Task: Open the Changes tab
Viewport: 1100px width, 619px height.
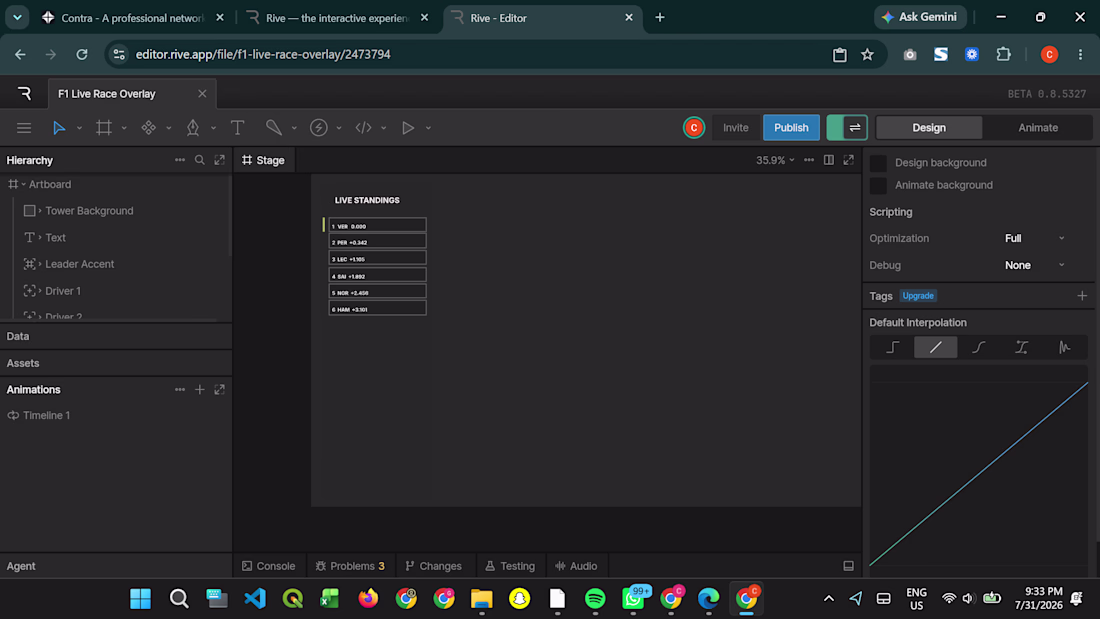Action: tap(434, 566)
